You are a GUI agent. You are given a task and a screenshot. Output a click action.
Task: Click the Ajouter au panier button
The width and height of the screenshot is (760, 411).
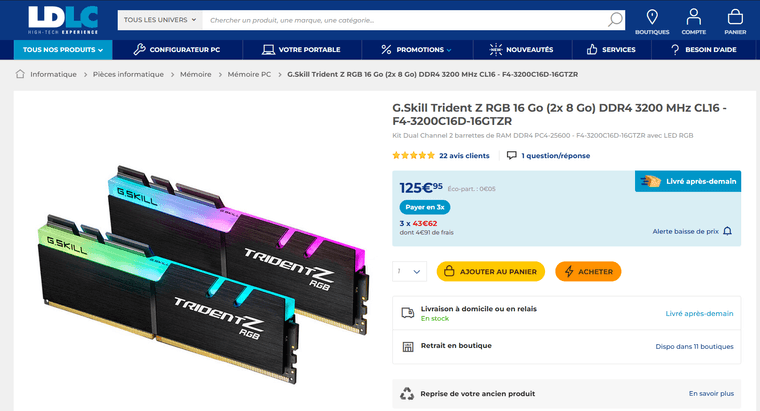click(491, 271)
